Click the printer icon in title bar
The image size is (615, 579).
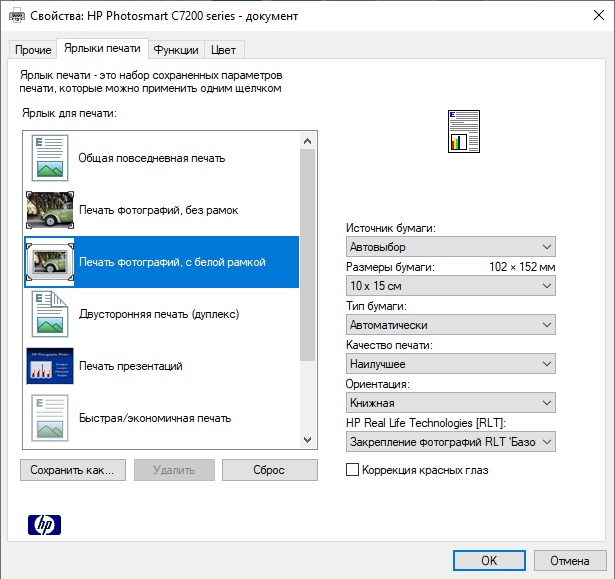[17, 16]
